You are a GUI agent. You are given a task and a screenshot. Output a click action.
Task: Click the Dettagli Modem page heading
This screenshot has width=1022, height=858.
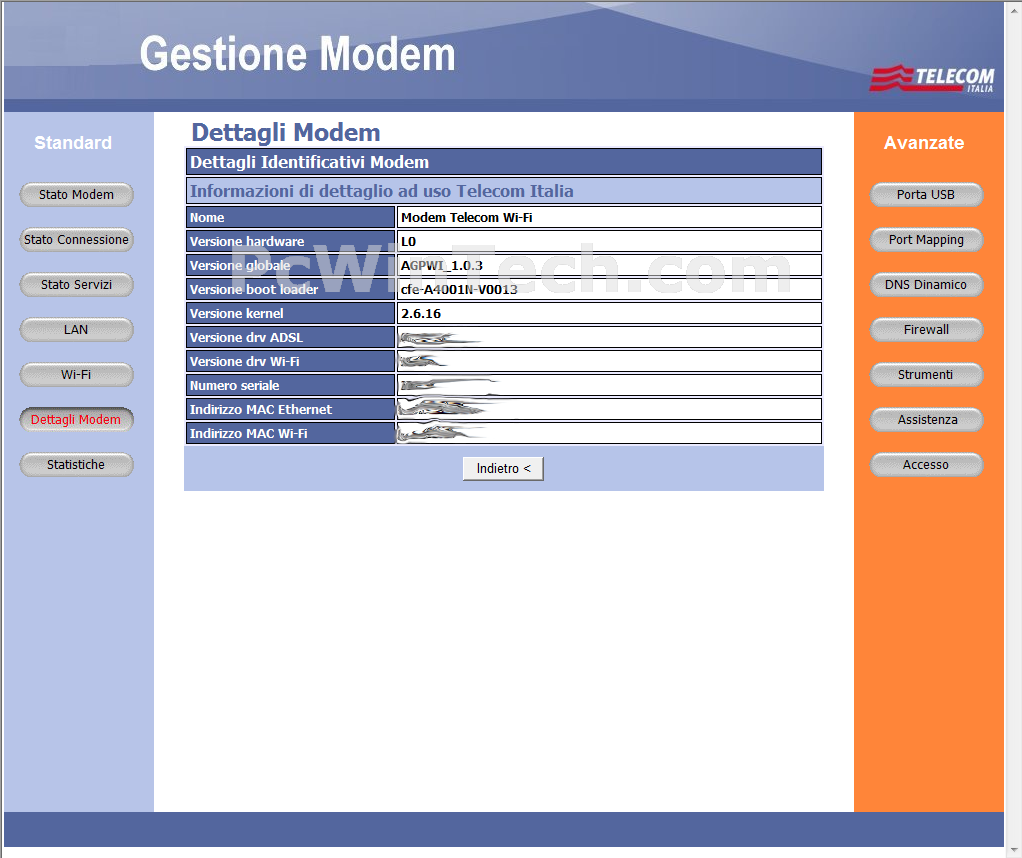(x=285, y=132)
